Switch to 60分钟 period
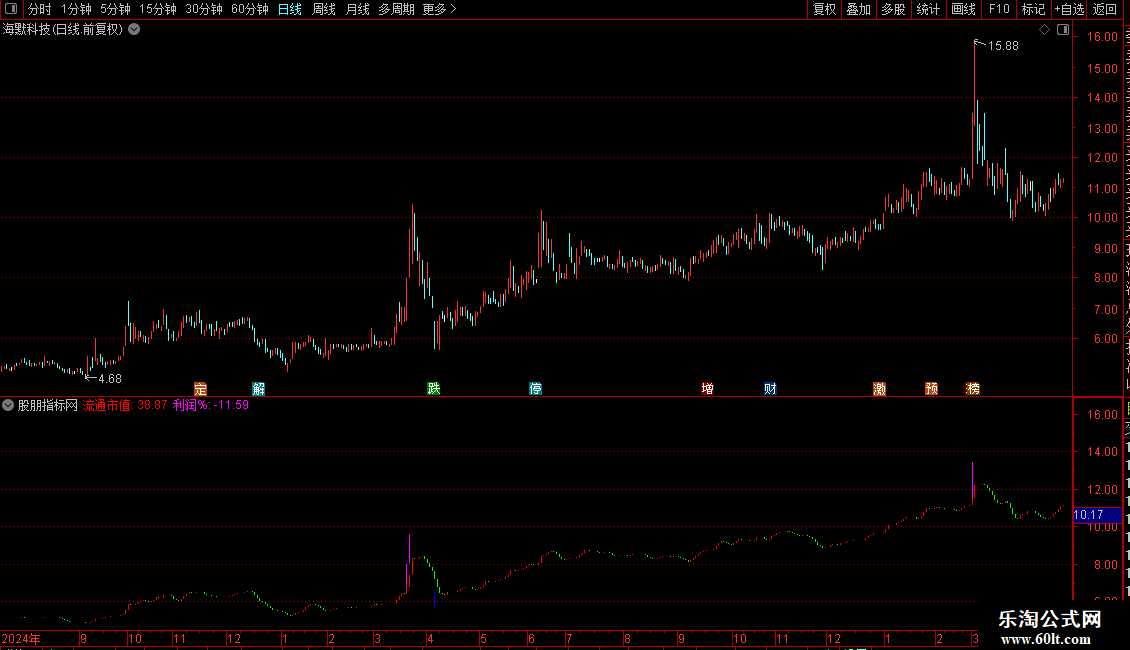The height and width of the screenshot is (650, 1130). click(x=250, y=9)
